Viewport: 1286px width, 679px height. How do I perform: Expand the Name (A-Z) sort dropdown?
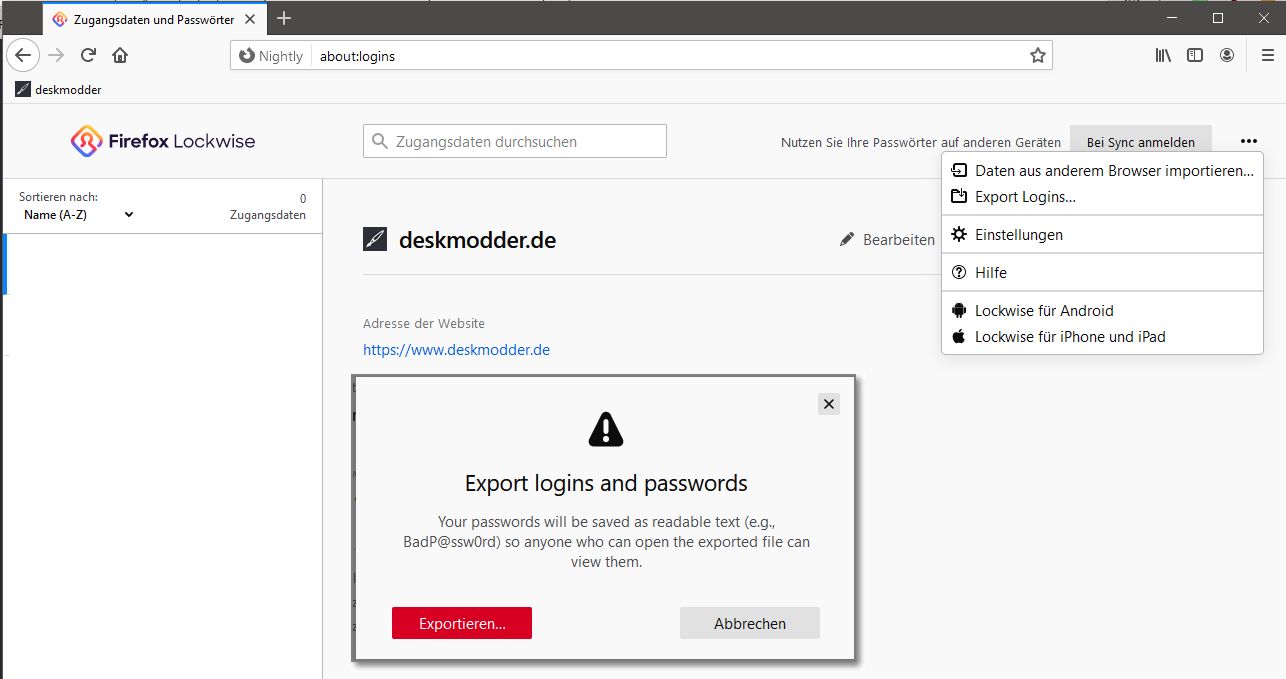tap(77, 214)
